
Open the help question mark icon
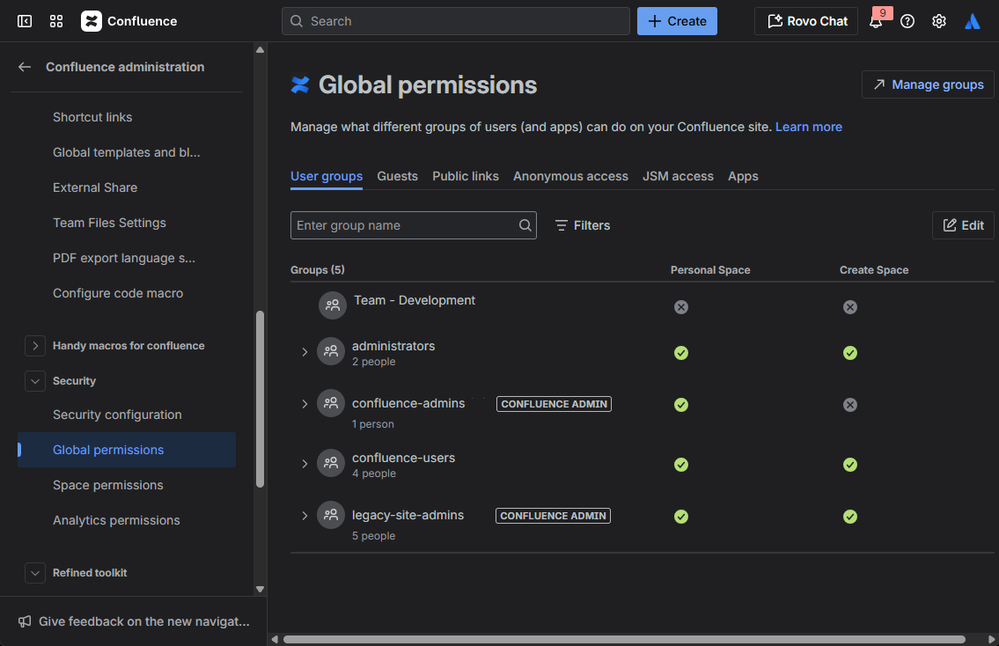click(x=907, y=21)
